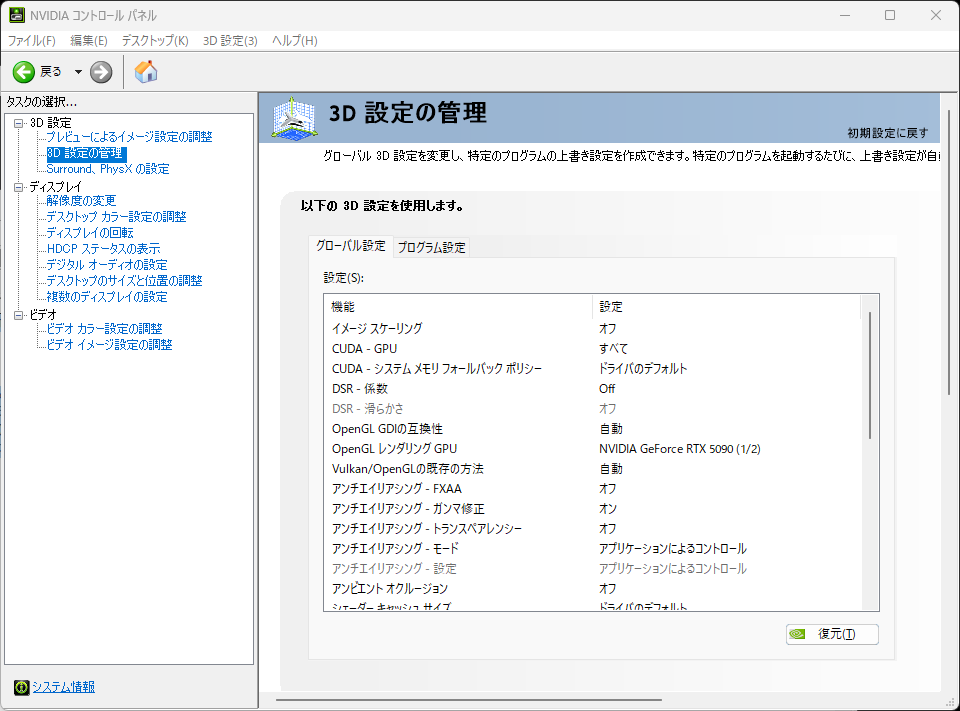Select 解像度の変更 in the task tree
960x711 pixels.
[x=81, y=201]
